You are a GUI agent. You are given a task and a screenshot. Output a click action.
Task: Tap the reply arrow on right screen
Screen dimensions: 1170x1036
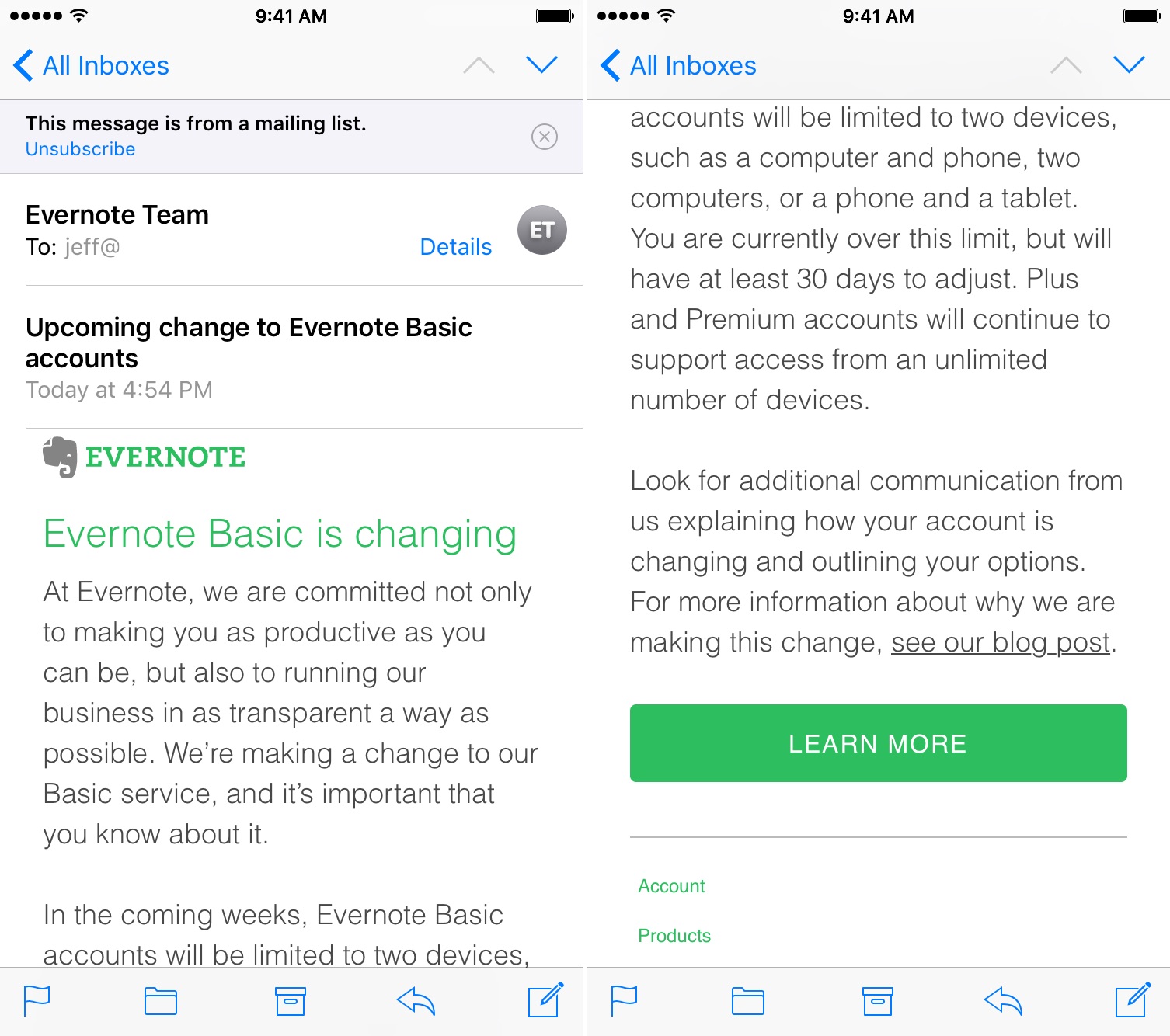pyautogui.click(x=1003, y=1001)
